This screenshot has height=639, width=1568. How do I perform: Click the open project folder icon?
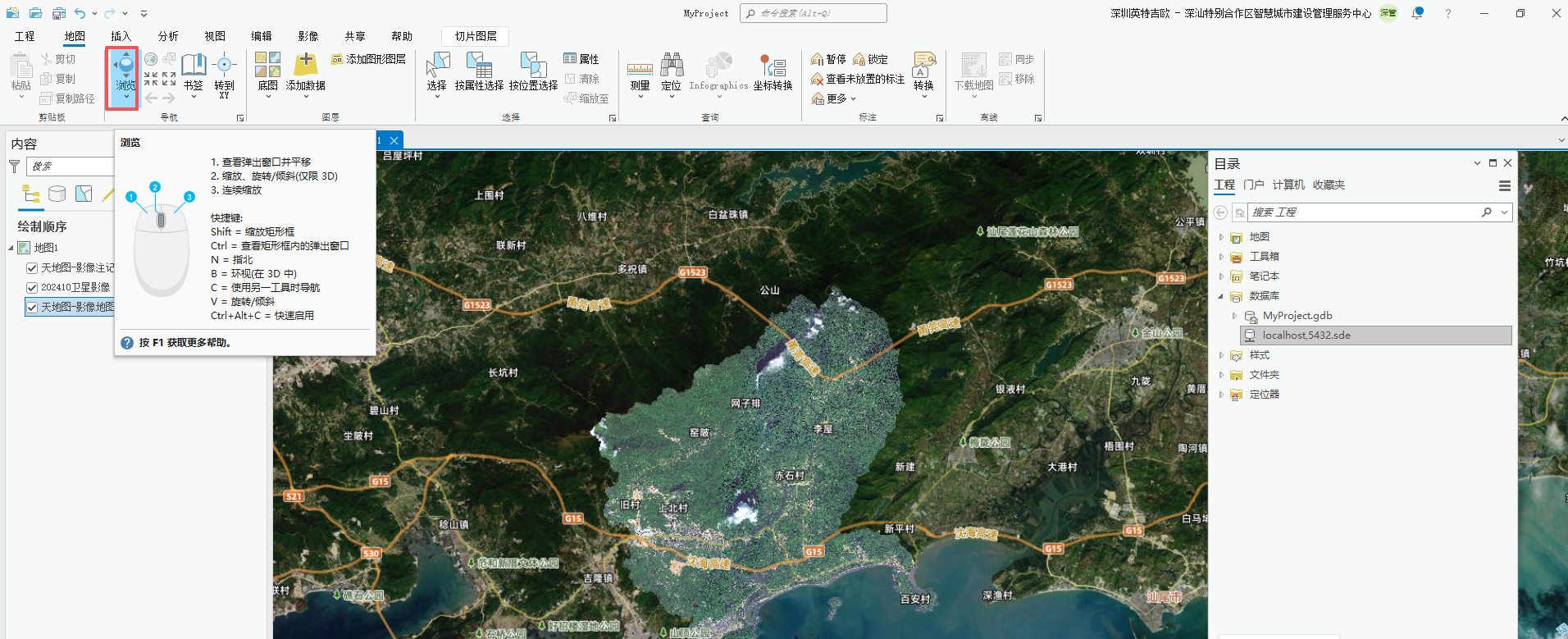[x=35, y=13]
